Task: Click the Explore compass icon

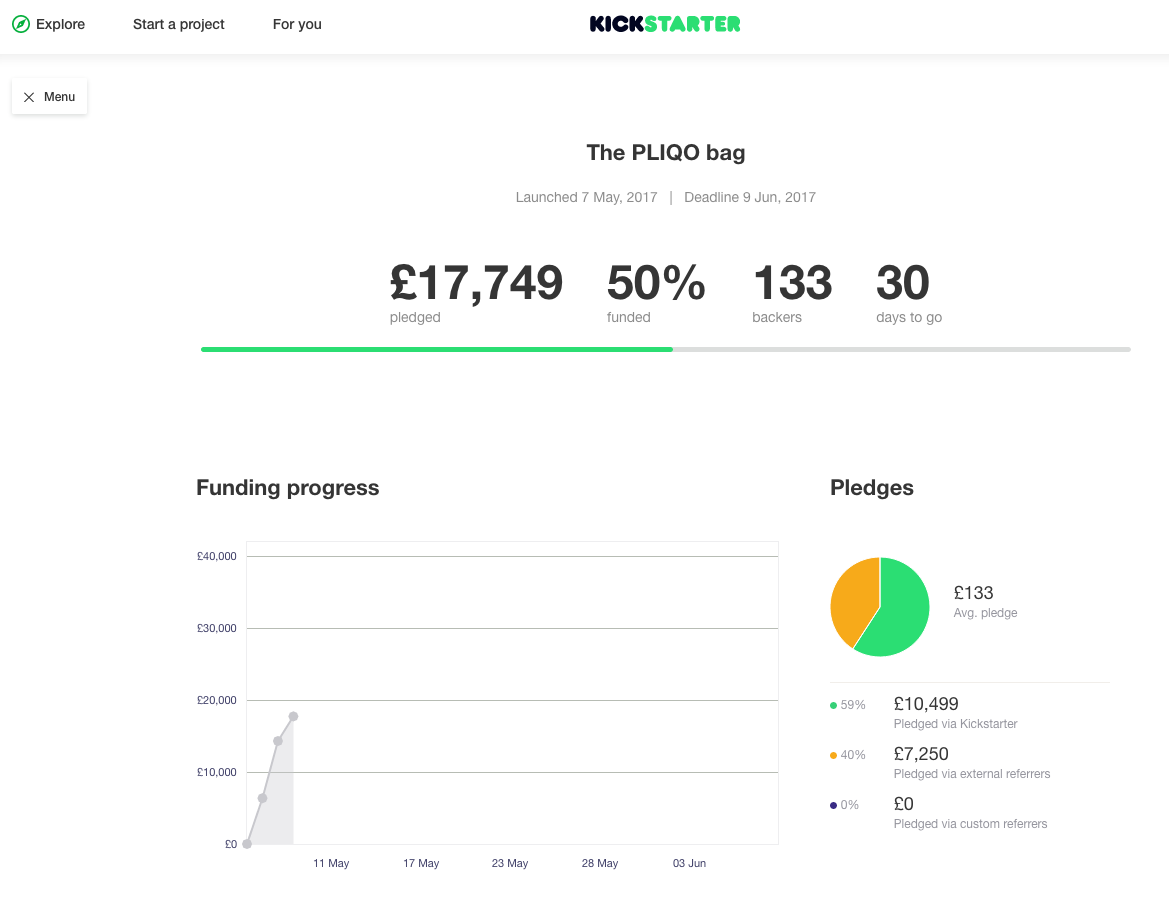Action: (21, 24)
